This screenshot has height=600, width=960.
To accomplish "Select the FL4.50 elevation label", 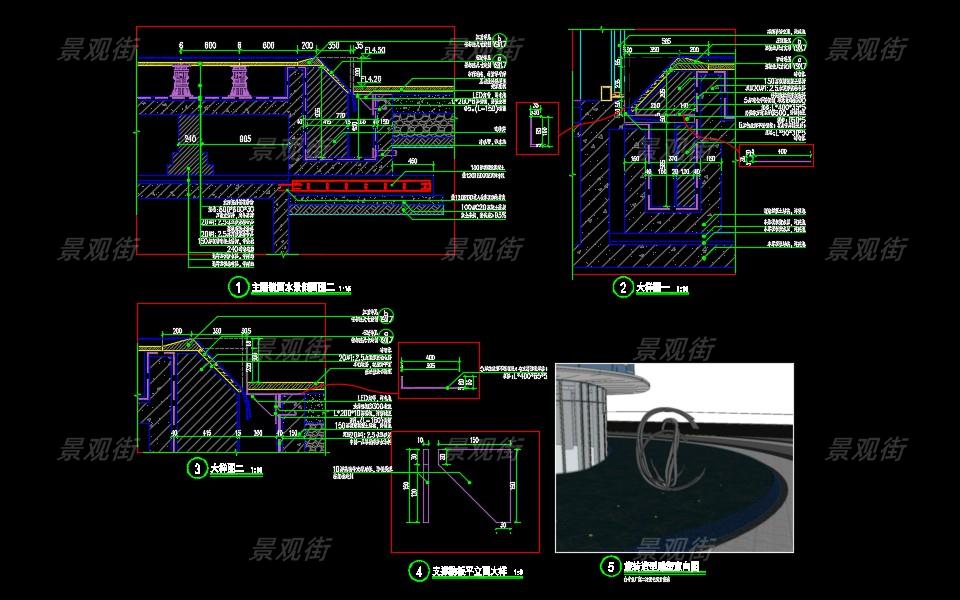I will click(376, 48).
